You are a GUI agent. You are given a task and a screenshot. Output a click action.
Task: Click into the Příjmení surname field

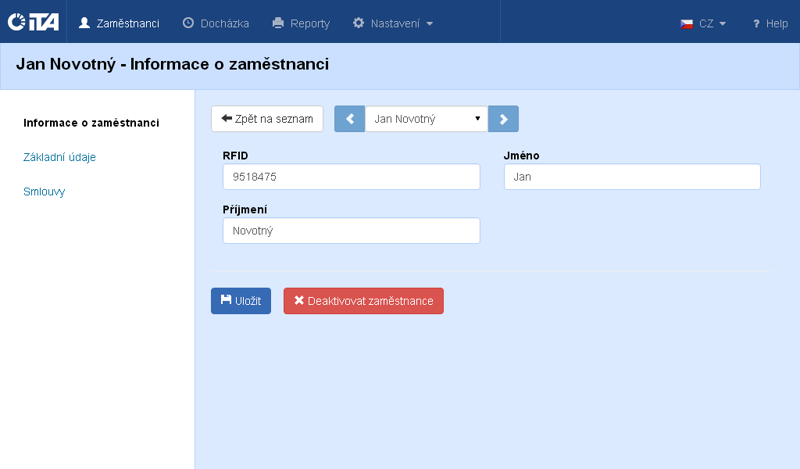coord(351,231)
